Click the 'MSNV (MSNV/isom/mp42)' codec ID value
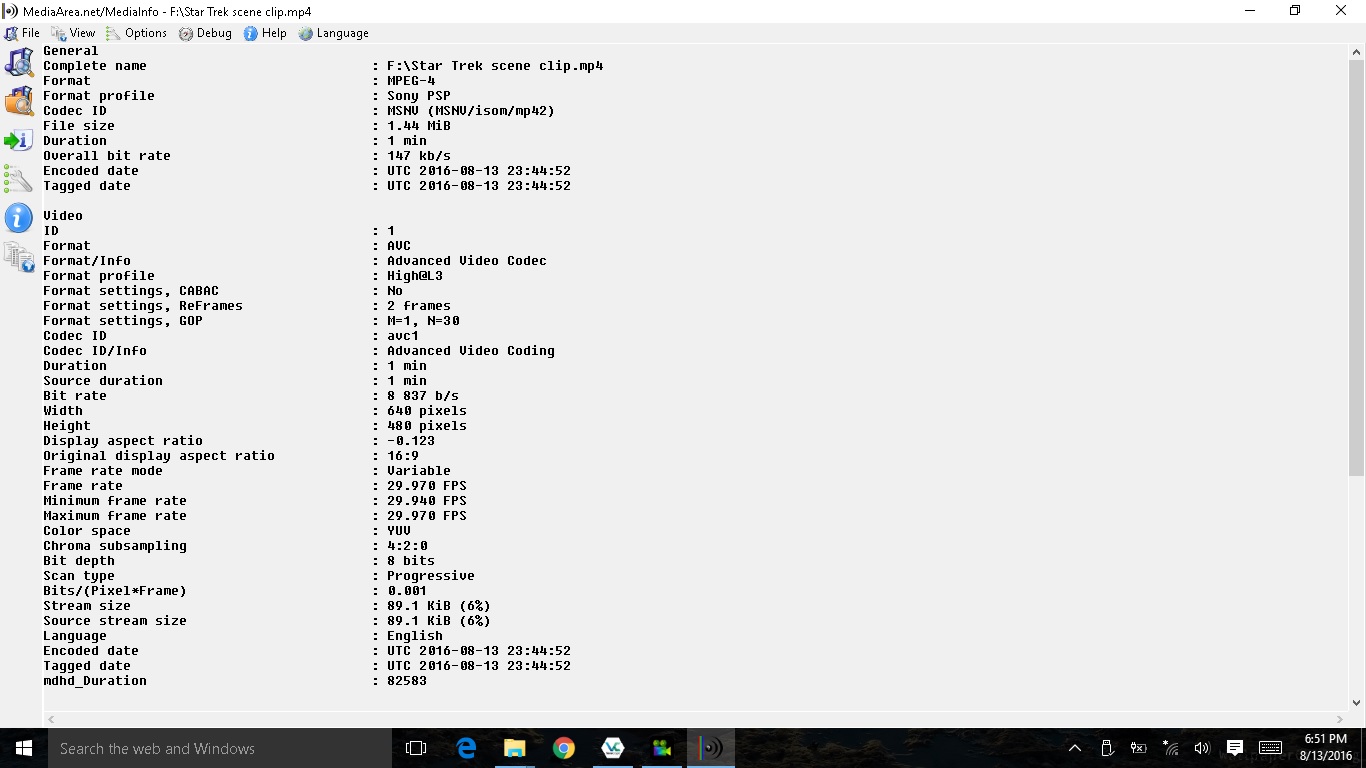 471,111
